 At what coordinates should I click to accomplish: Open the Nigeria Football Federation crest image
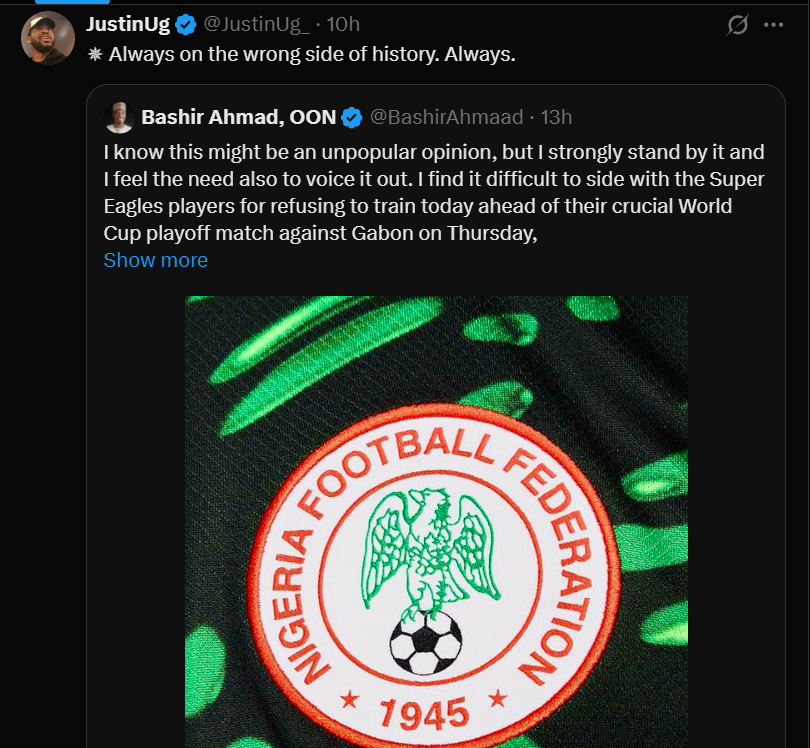(x=436, y=520)
